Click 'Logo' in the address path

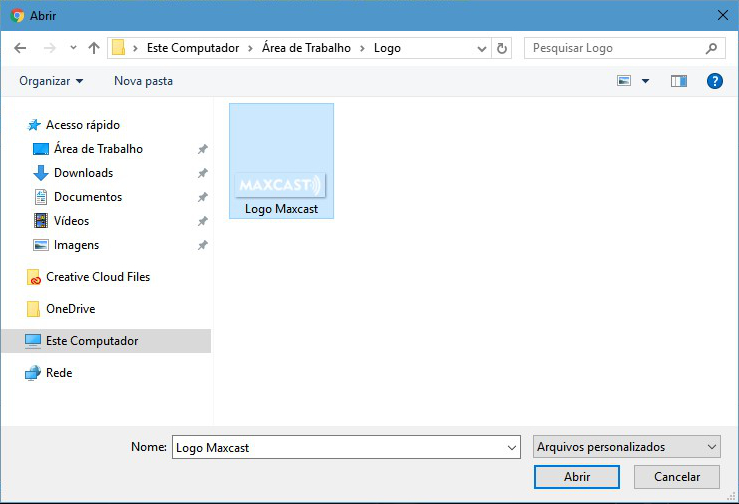click(x=387, y=48)
